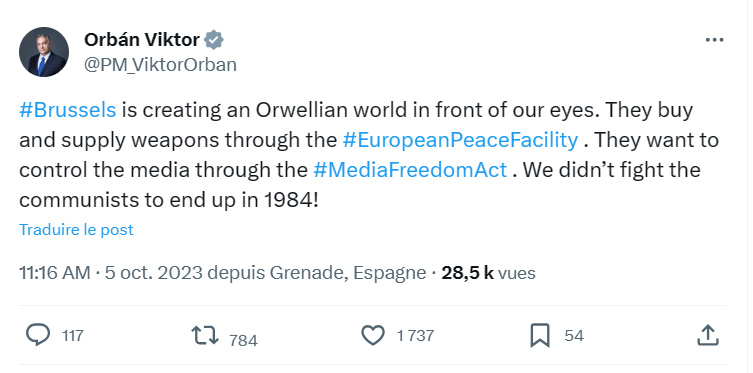Open the #Brussels hashtag

(x=68, y=110)
